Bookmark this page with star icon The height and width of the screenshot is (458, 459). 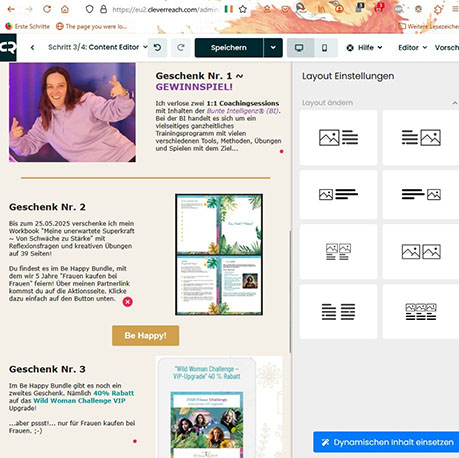point(243,9)
